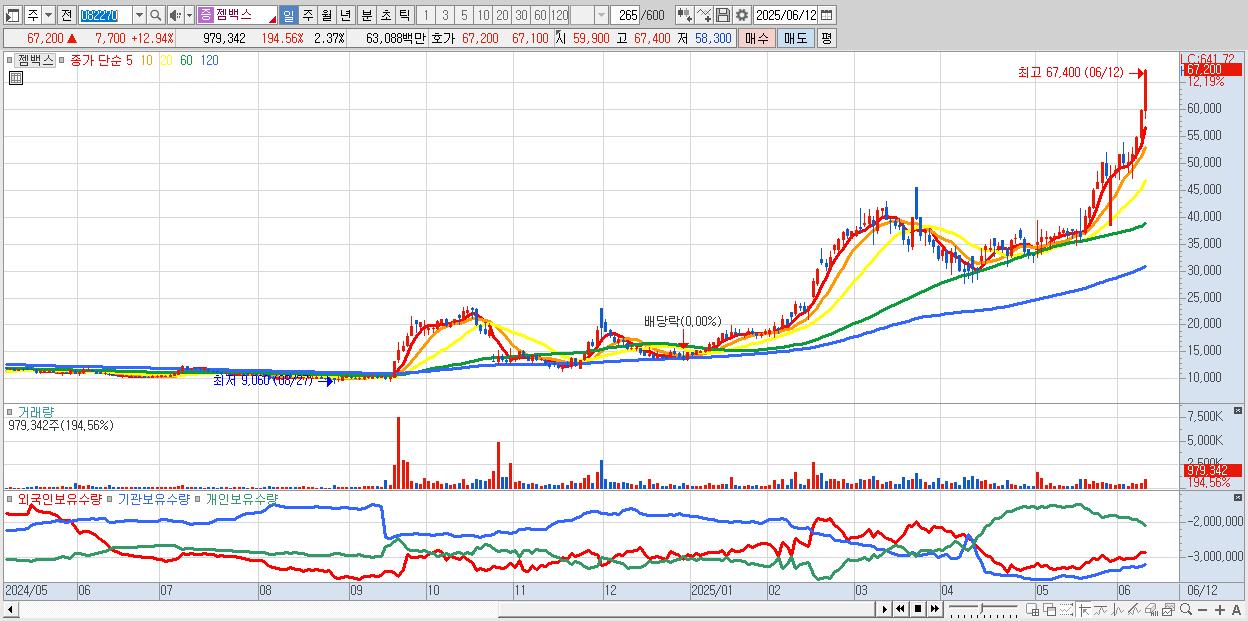Choose the 5 interval button

pyautogui.click(x=464, y=15)
